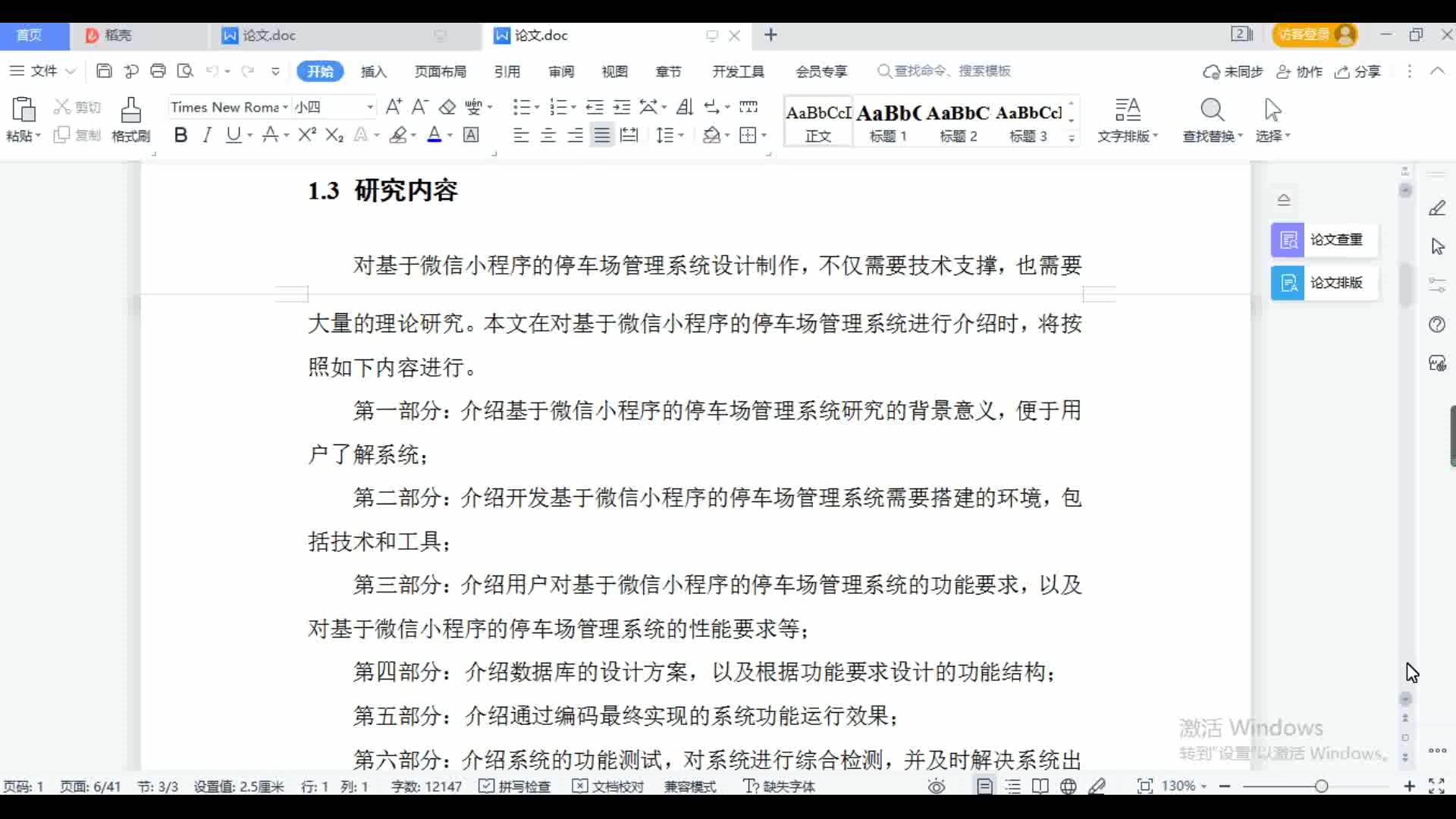The width and height of the screenshot is (1456, 819).
Task: Switch to 审阅 ribbon tab
Action: pos(561,71)
